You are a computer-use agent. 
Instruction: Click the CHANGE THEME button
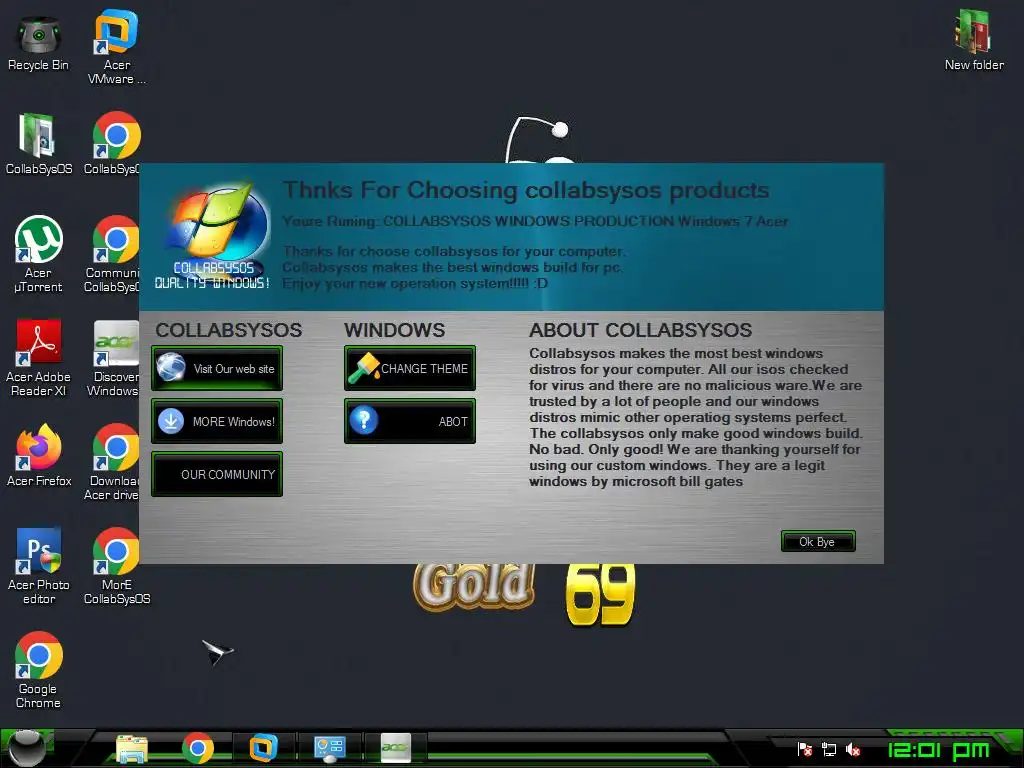(410, 368)
